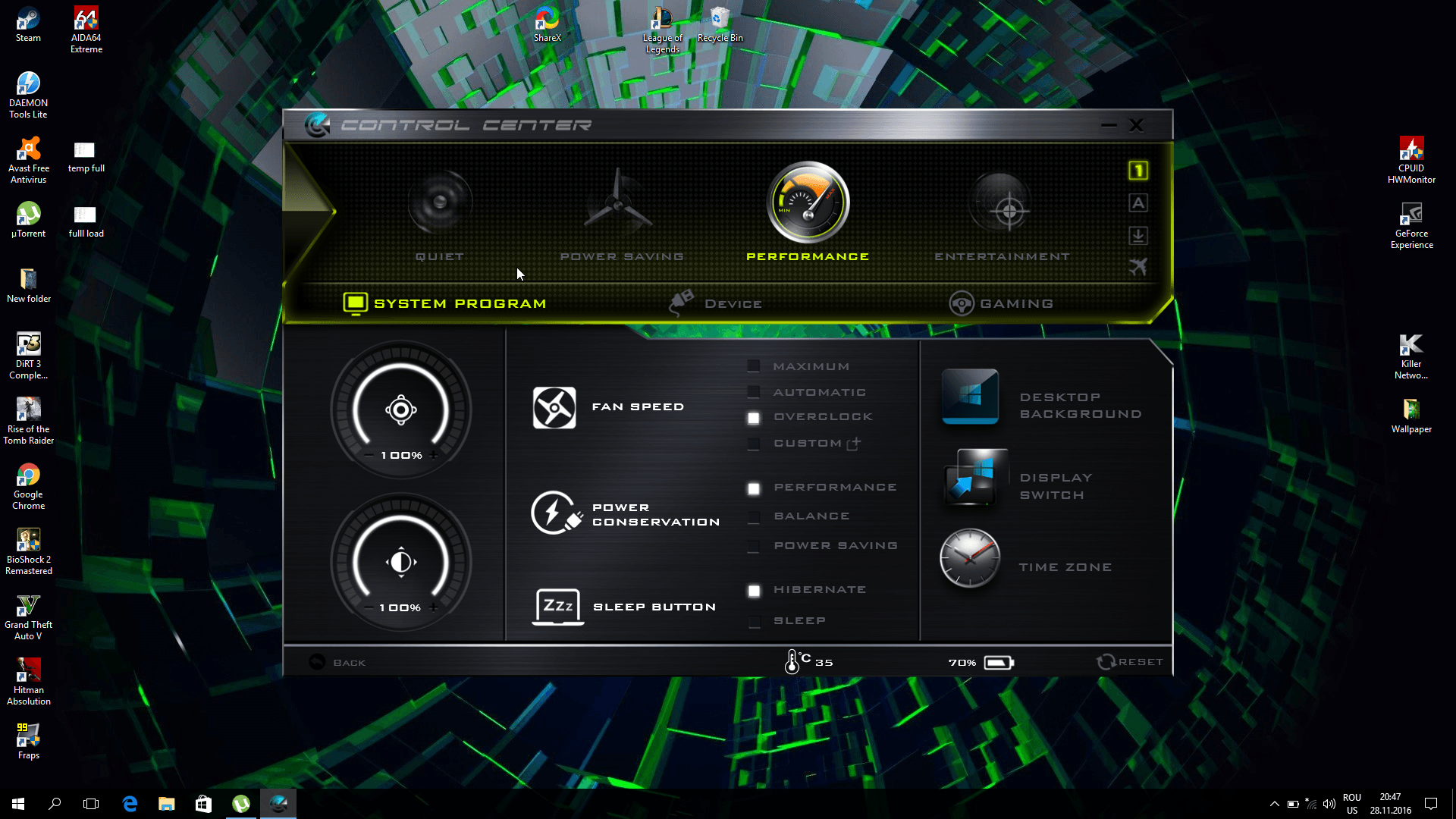This screenshot has height=819, width=1456.
Task: Open the Time Zone clock icon
Action: (970, 559)
